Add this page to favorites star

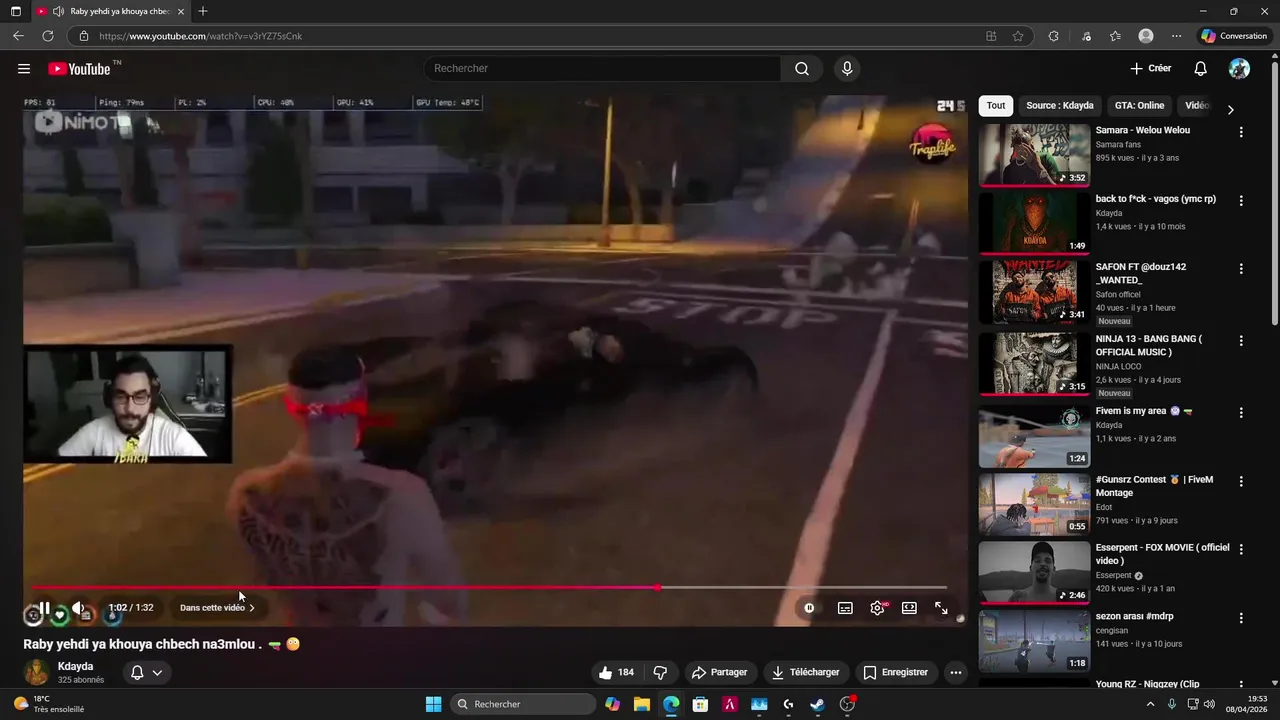click(1018, 36)
